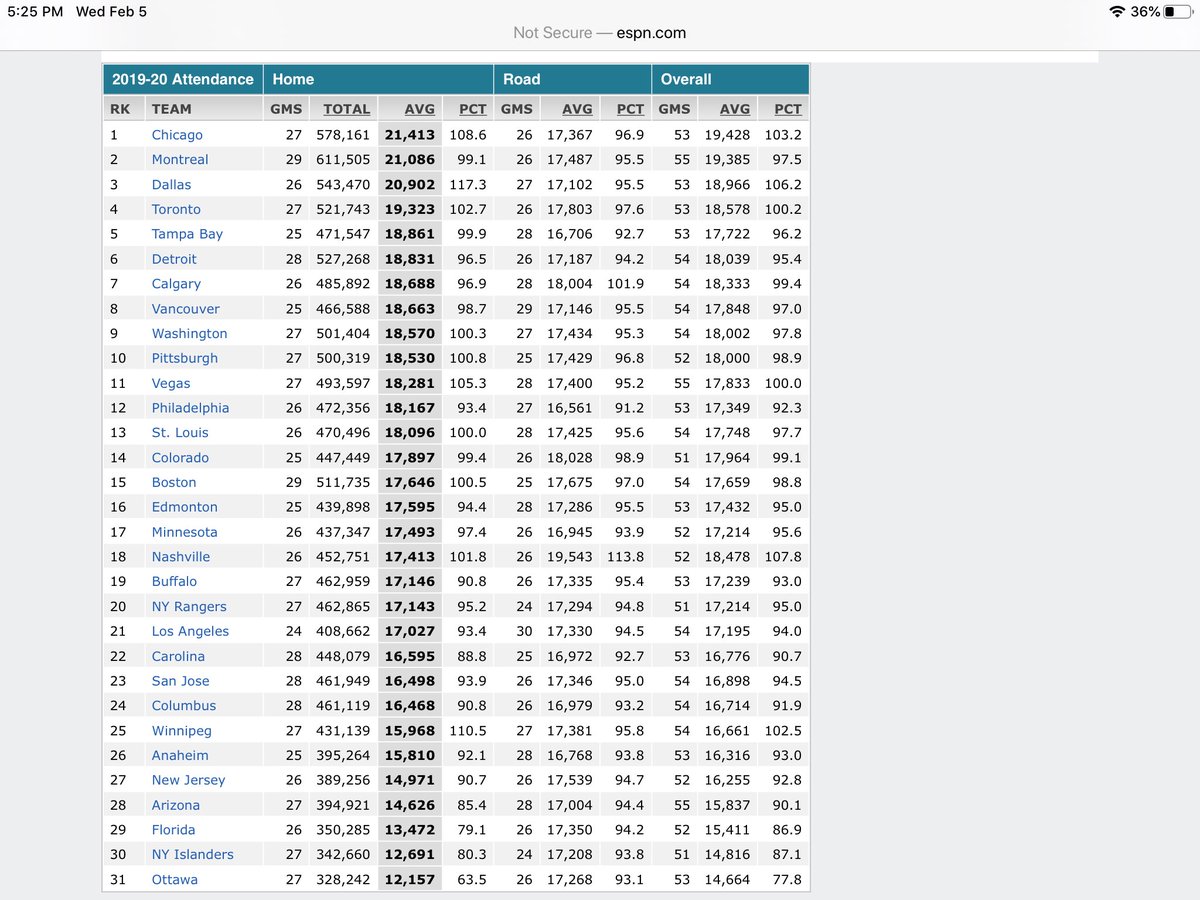This screenshot has width=1200, height=900.
Task: Open the Chicago team link
Action: (x=177, y=135)
